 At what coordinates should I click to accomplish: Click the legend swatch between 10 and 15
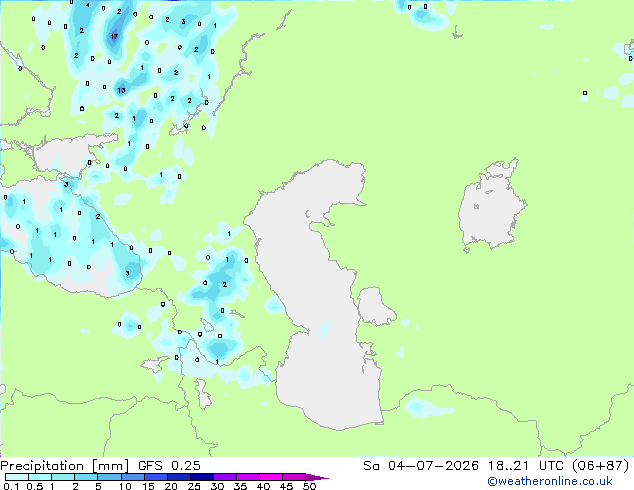(132, 477)
